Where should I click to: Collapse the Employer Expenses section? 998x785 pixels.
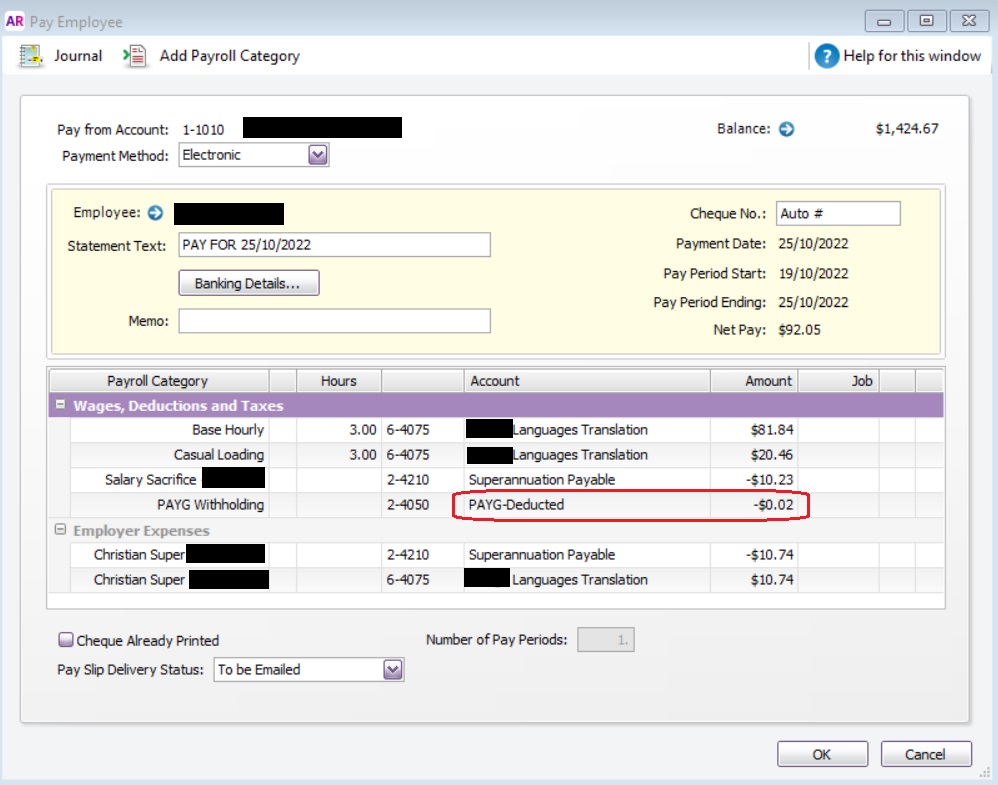pyautogui.click(x=60, y=529)
